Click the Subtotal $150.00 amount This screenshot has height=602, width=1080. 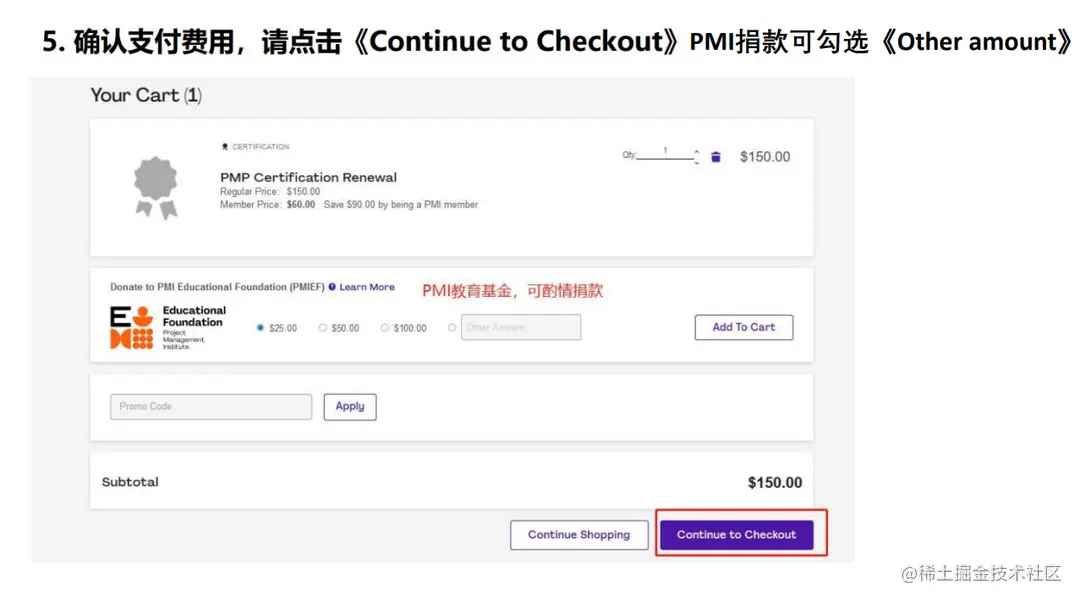click(775, 483)
